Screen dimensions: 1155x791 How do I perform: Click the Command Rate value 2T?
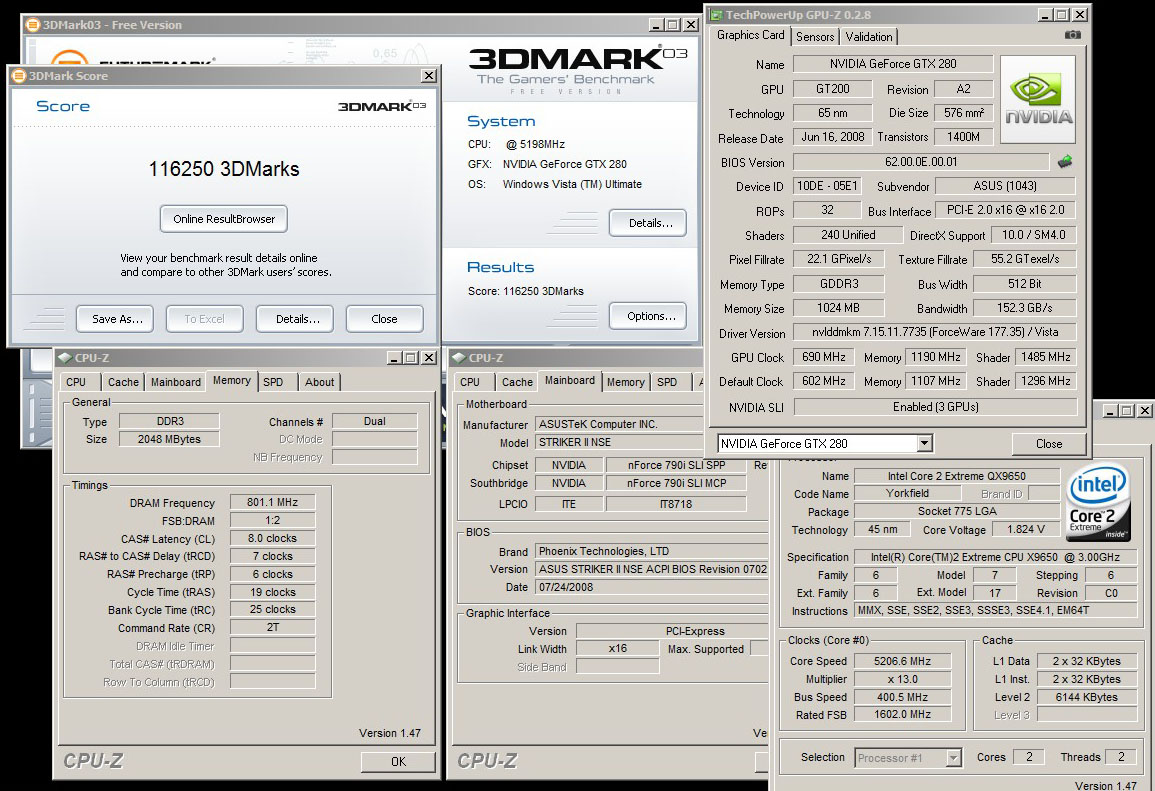pos(273,627)
